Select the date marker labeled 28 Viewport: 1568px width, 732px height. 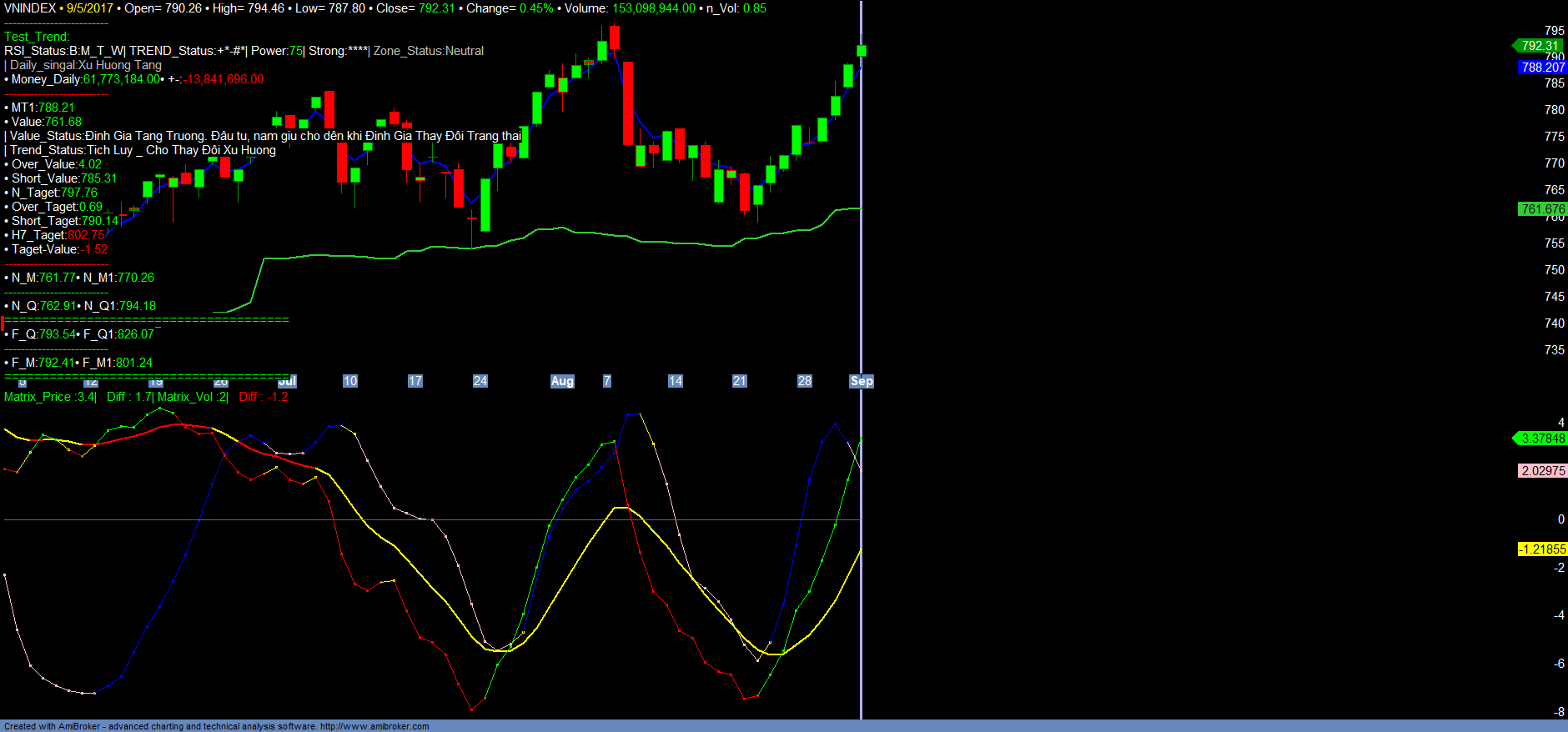point(805,381)
